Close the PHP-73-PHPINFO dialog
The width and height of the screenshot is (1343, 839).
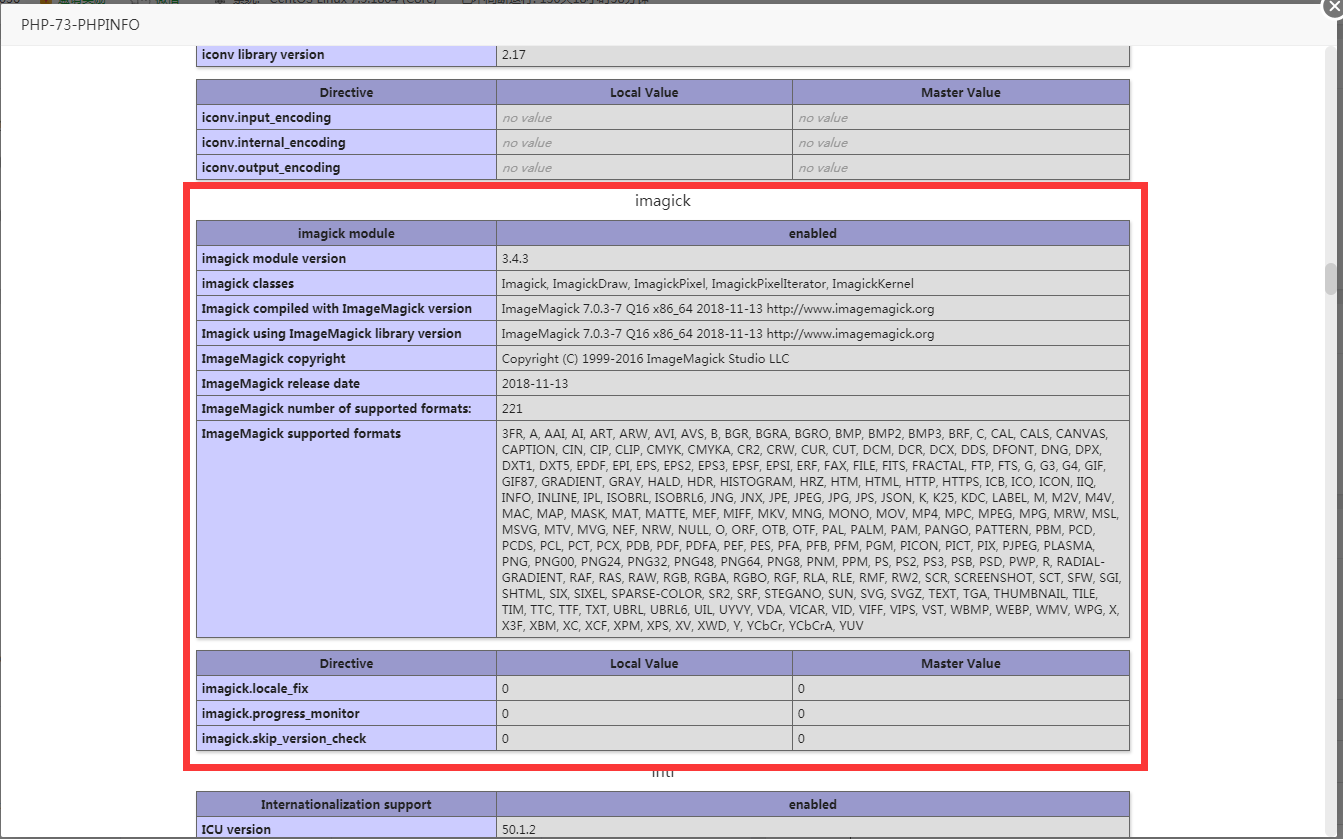(1333, 6)
